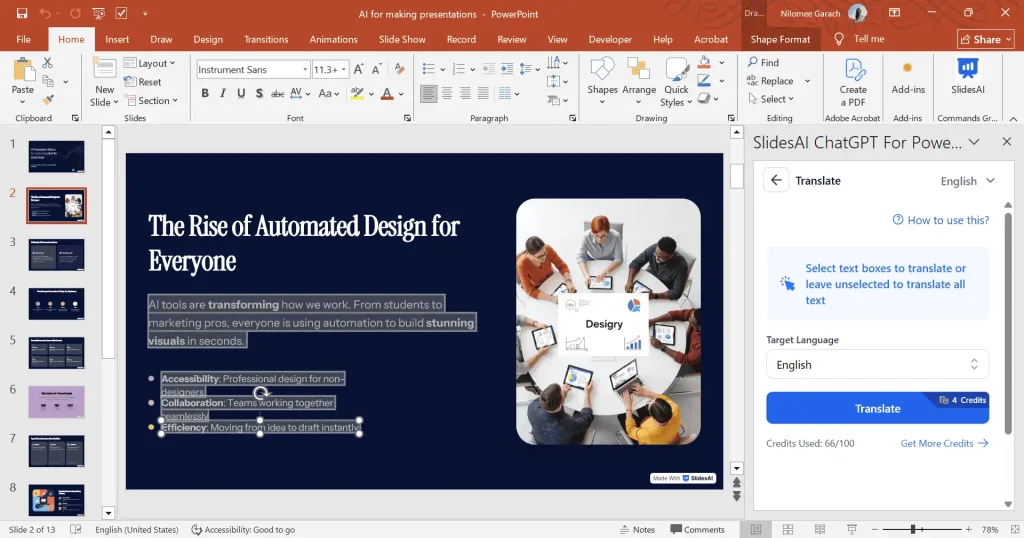1024x538 pixels.
Task: Launch the SlidesAI add-in
Action: click(x=967, y=77)
